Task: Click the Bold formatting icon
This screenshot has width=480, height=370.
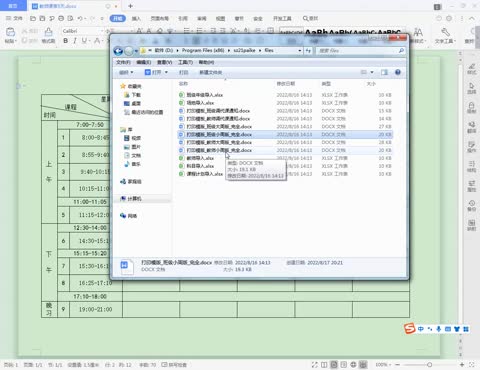Action: pyautogui.click(x=66, y=41)
